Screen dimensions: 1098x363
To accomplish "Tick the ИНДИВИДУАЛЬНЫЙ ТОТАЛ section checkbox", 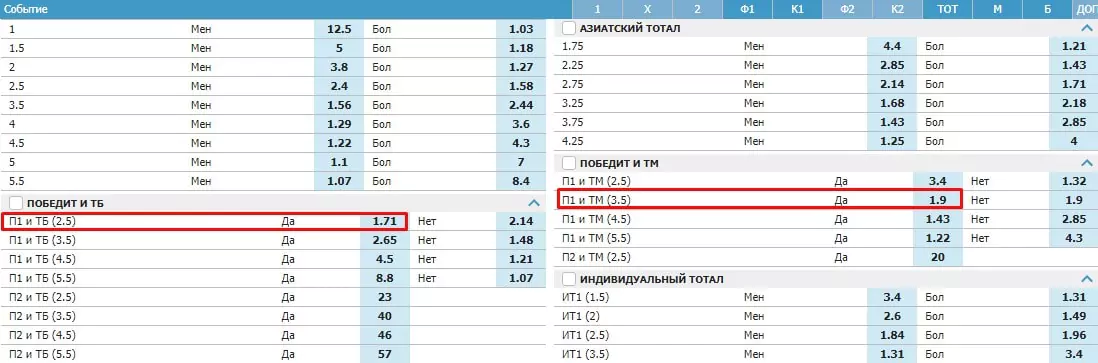I will pos(569,279).
